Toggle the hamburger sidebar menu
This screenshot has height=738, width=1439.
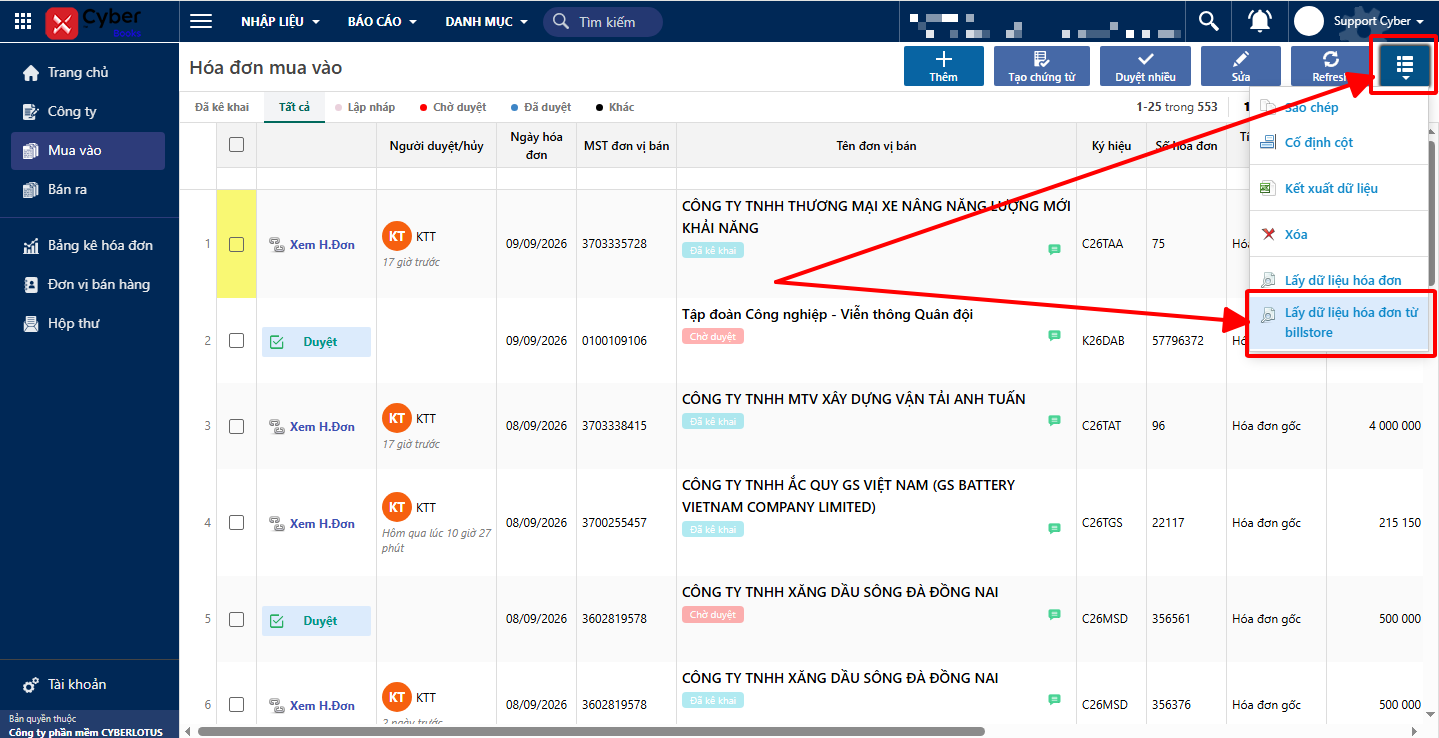(201, 21)
